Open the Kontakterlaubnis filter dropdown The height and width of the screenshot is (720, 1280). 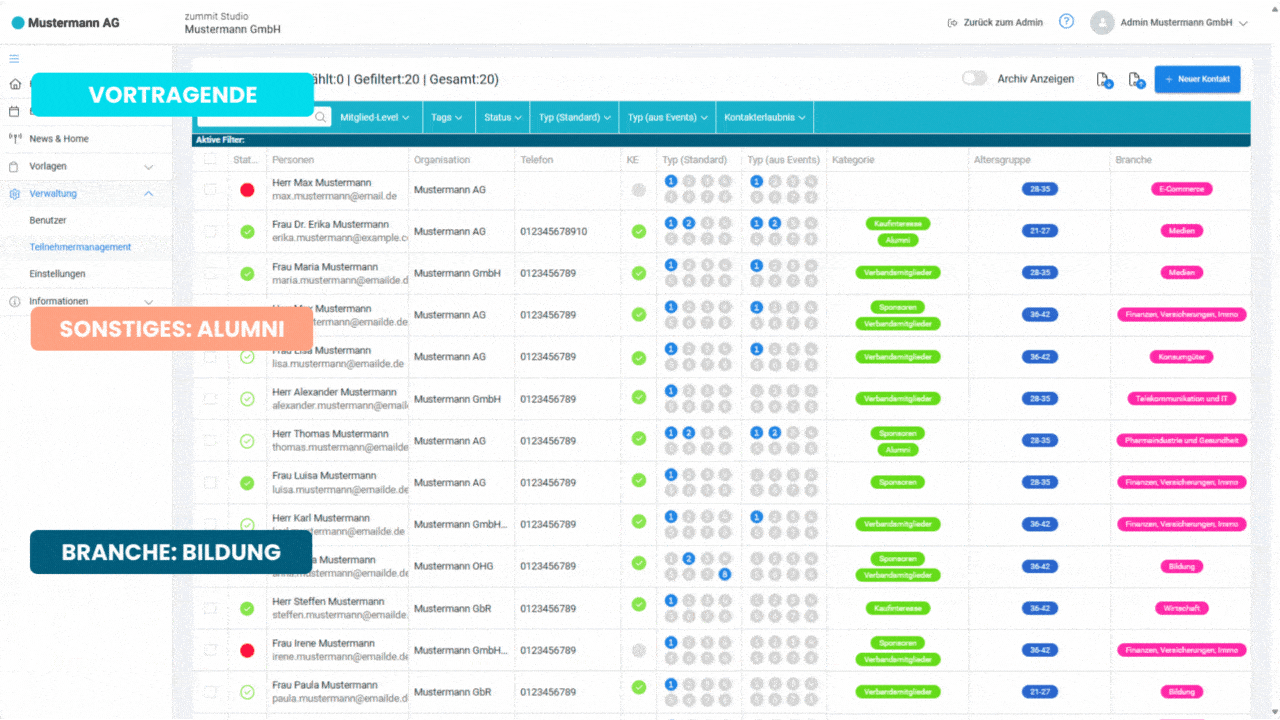click(x=765, y=117)
